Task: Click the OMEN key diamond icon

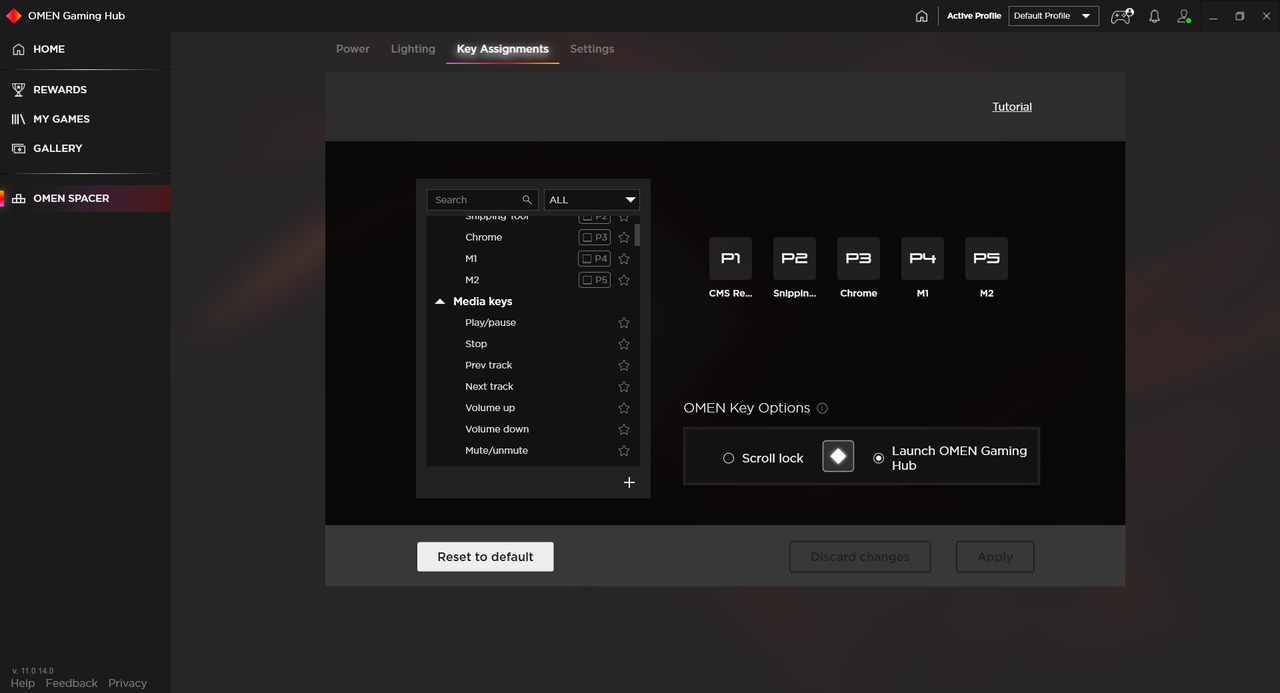Action: [x=838, y=457]
